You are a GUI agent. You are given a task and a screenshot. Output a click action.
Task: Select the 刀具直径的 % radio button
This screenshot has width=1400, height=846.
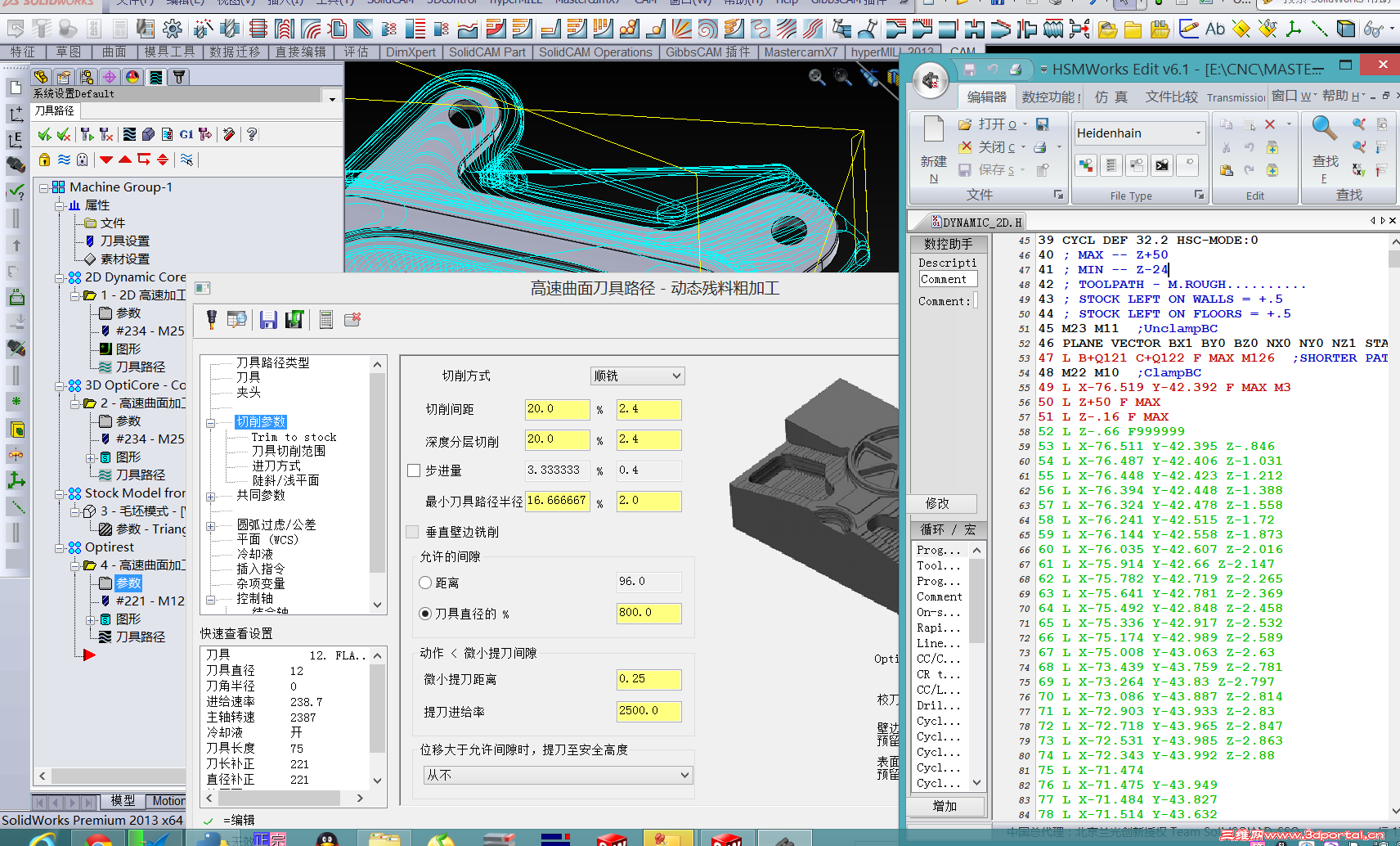click(425, 614)
